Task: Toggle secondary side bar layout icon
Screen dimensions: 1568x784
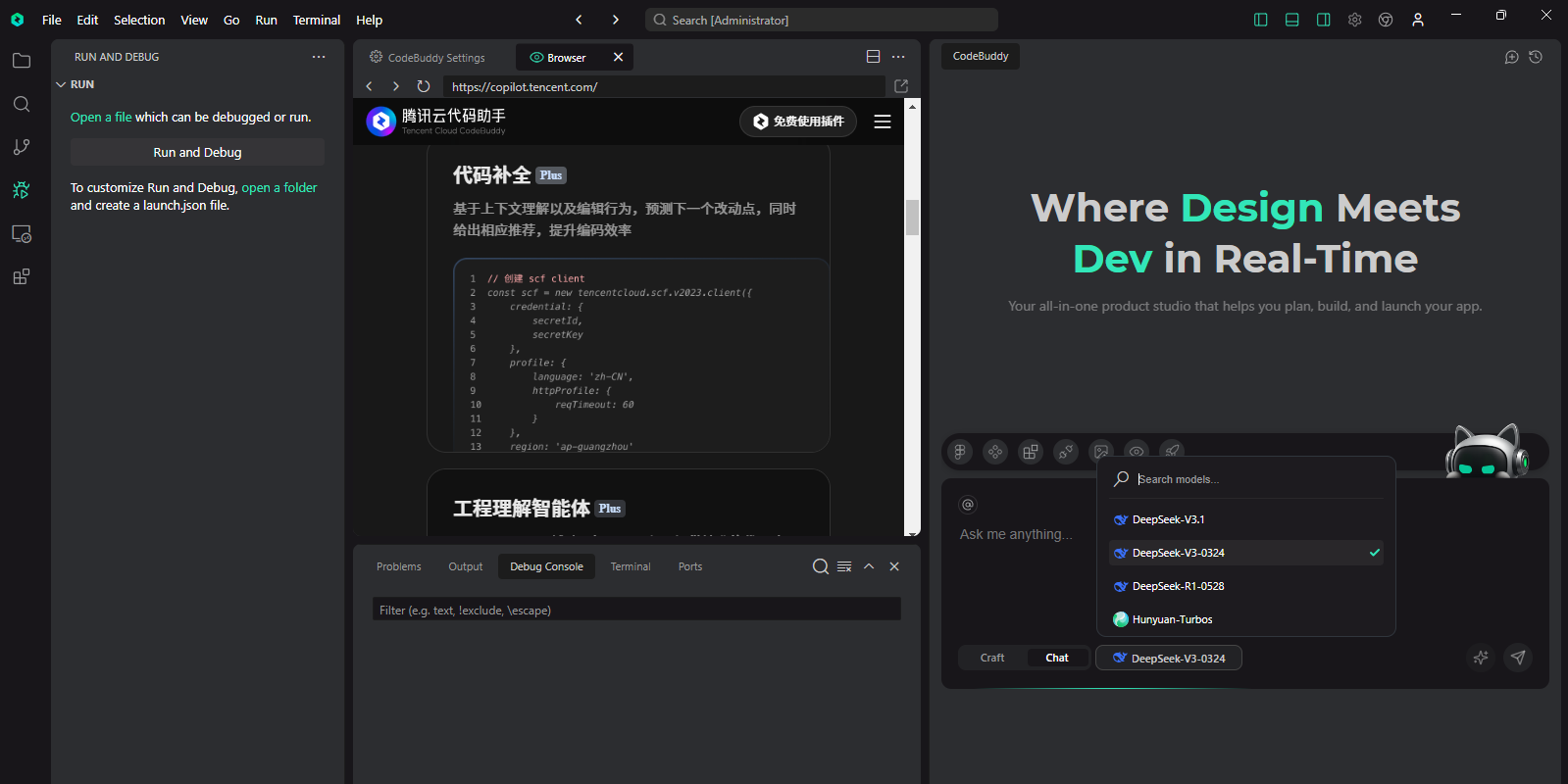Action: pyautogui.click(x=1324, y=20)
